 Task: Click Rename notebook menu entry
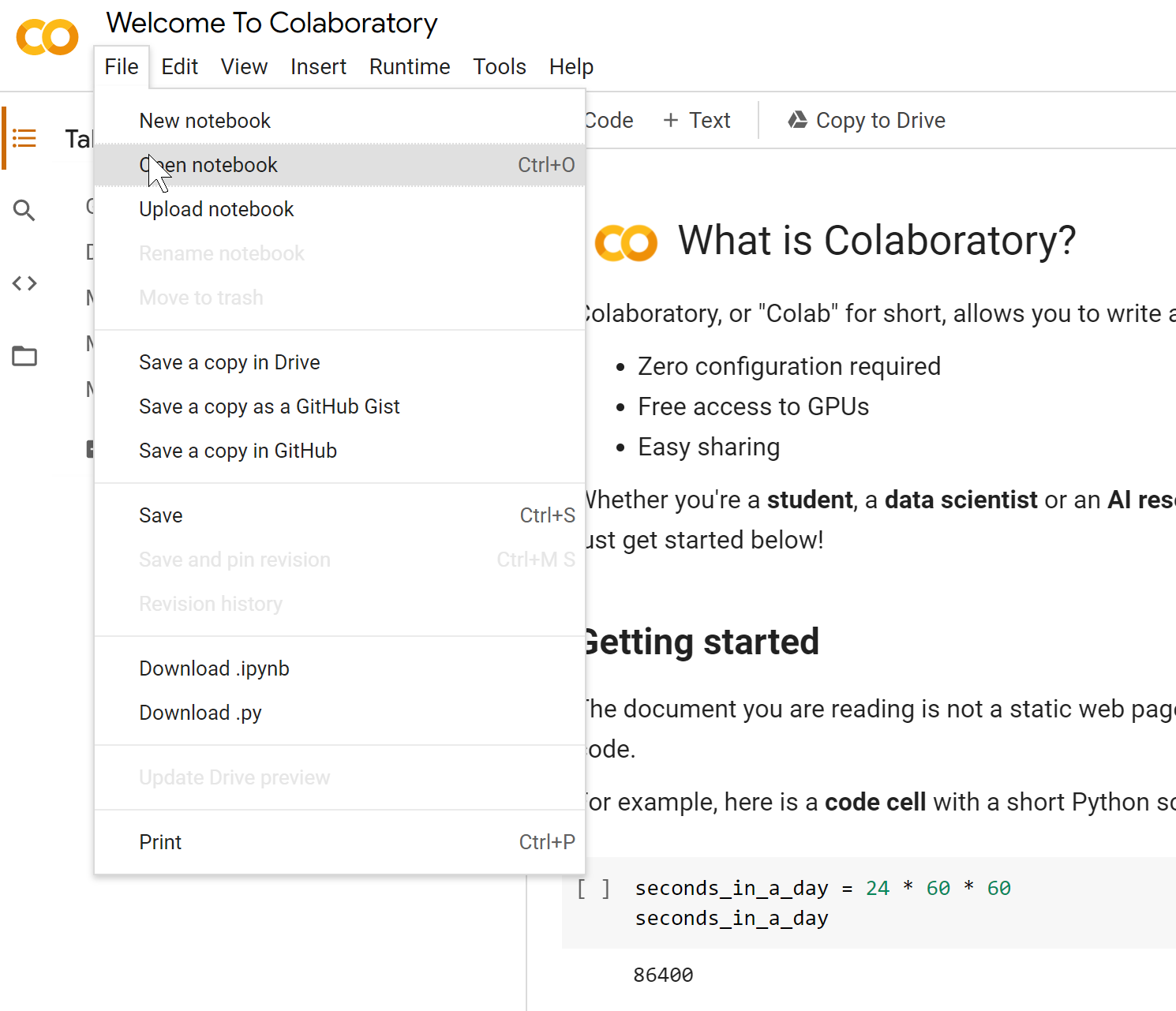click(340, 253)
